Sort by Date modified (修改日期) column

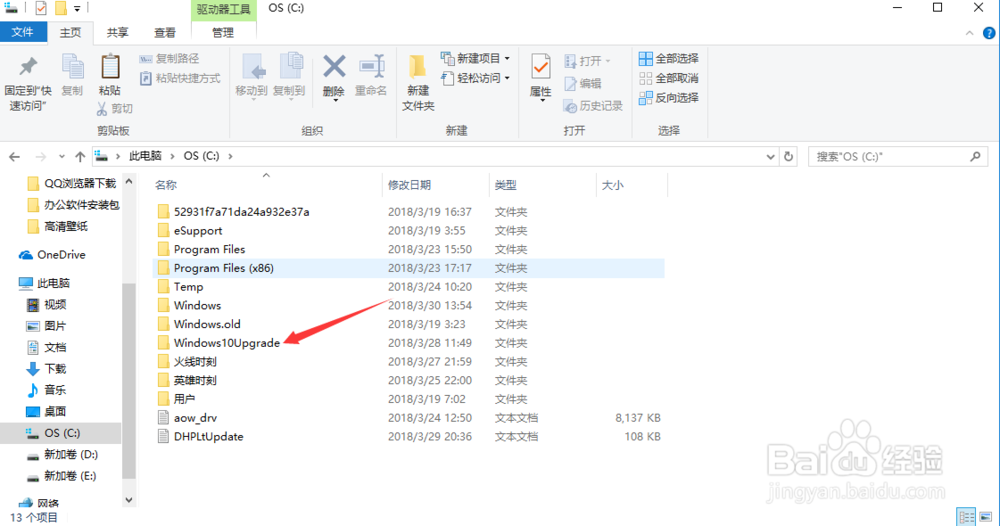409,185
